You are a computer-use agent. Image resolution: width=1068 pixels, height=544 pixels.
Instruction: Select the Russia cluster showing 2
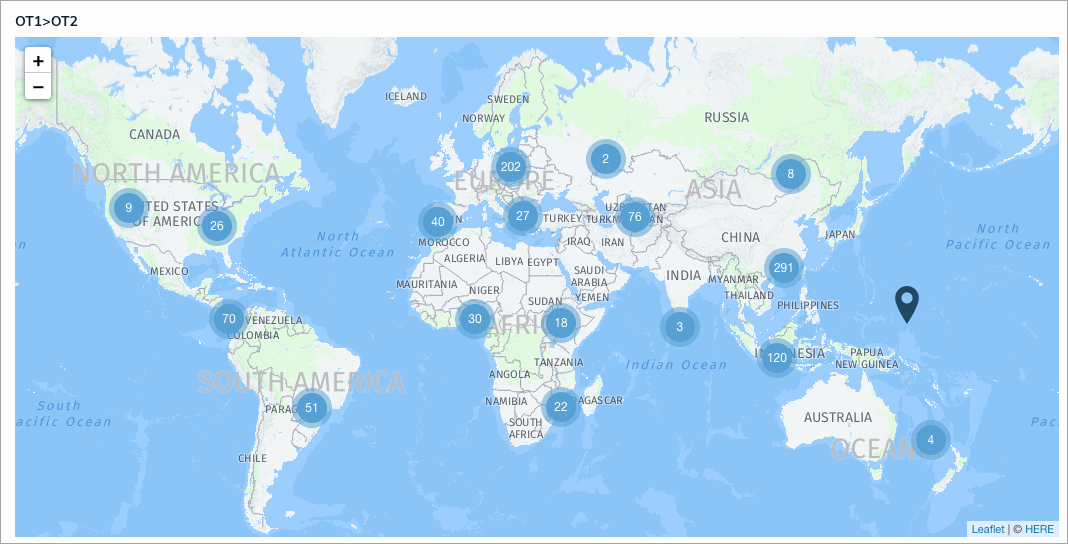coord(606,159)
